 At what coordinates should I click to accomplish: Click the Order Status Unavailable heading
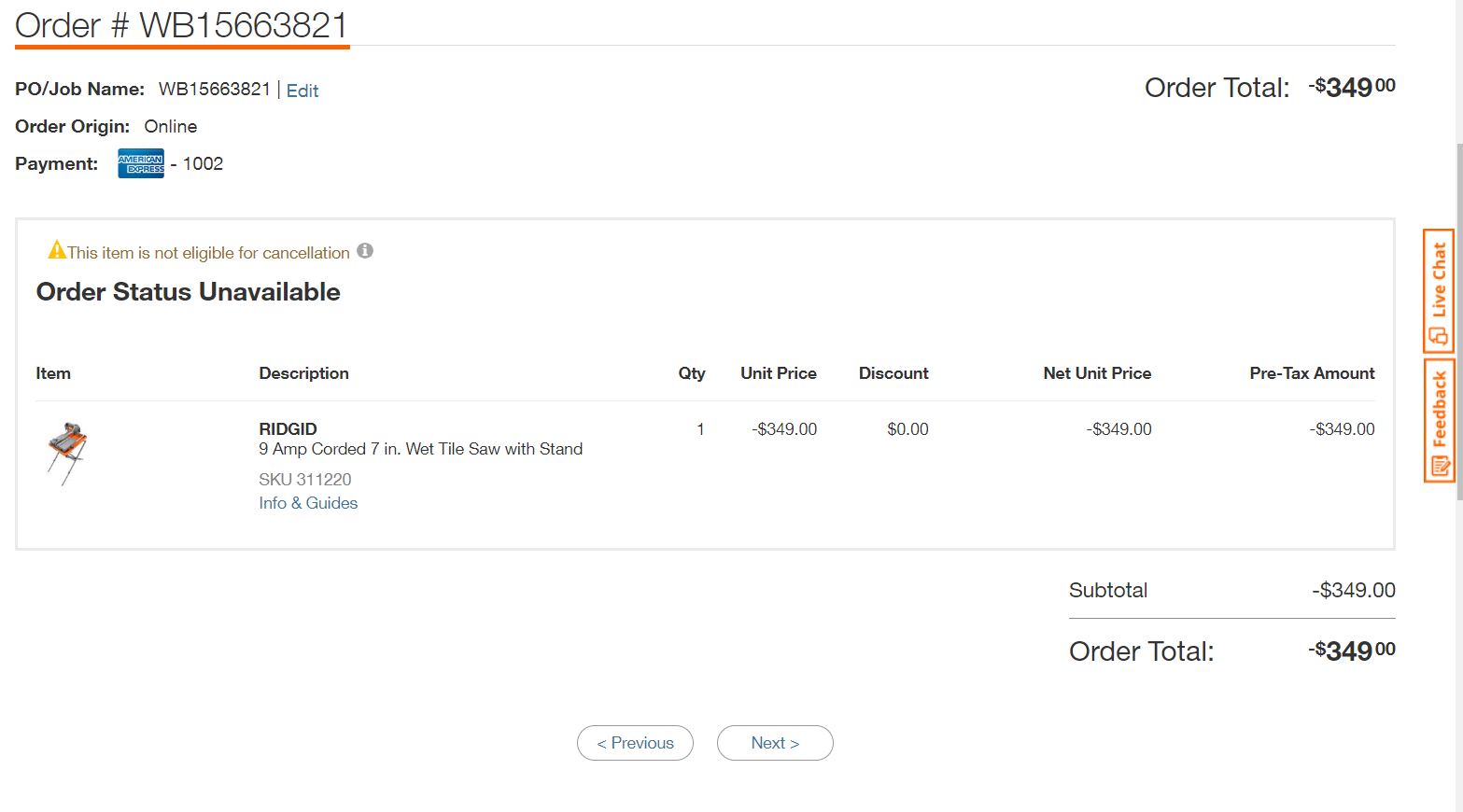(189, 292)
